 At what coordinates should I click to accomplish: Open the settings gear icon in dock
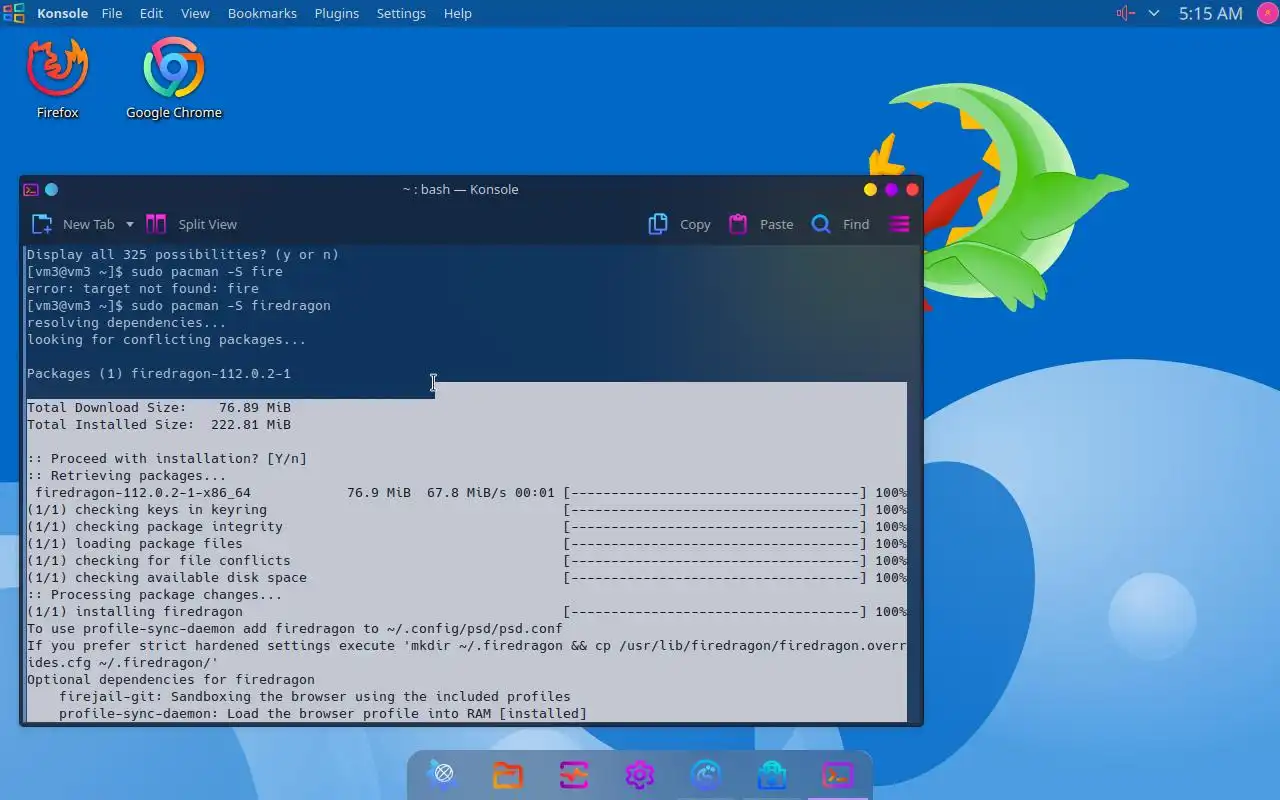click(640, 774)
